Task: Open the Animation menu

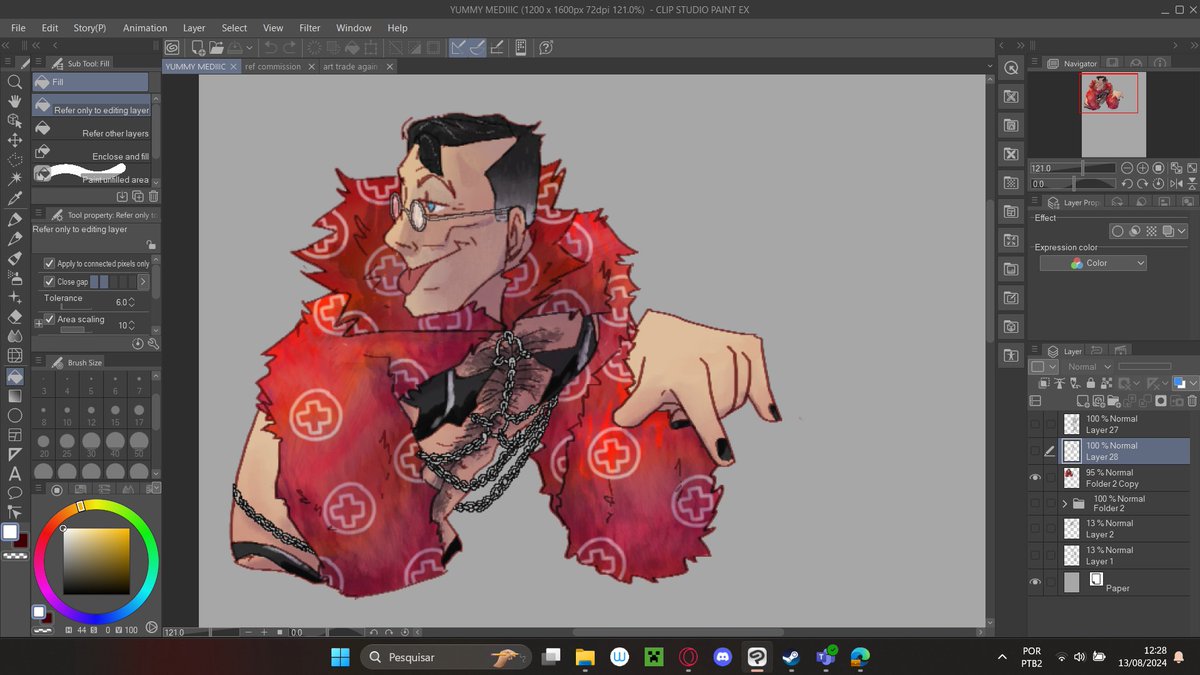Action: (145, 28)
